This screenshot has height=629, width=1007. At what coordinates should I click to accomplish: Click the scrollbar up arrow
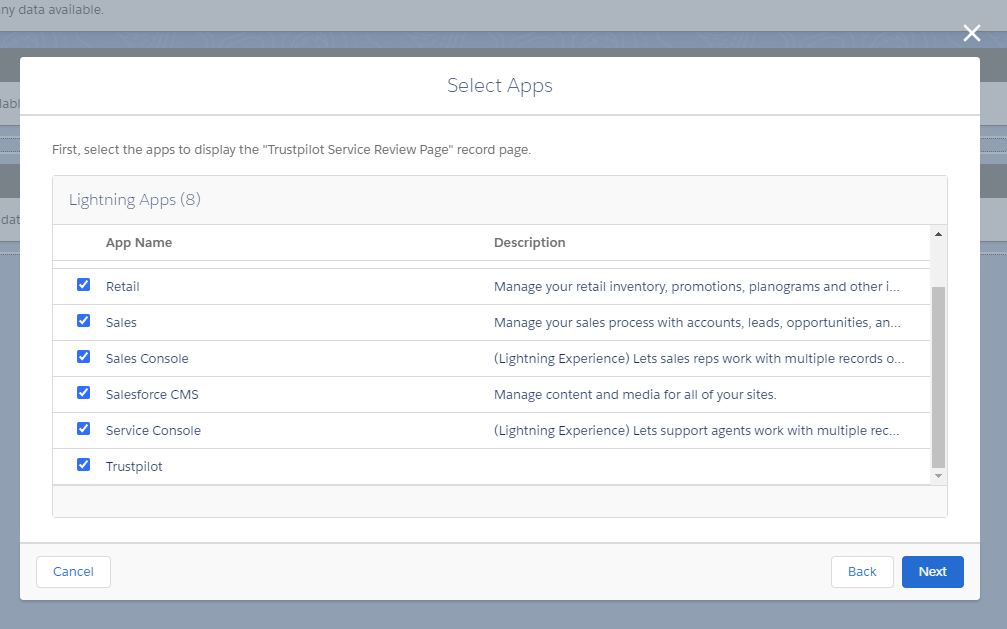point(937,235)
